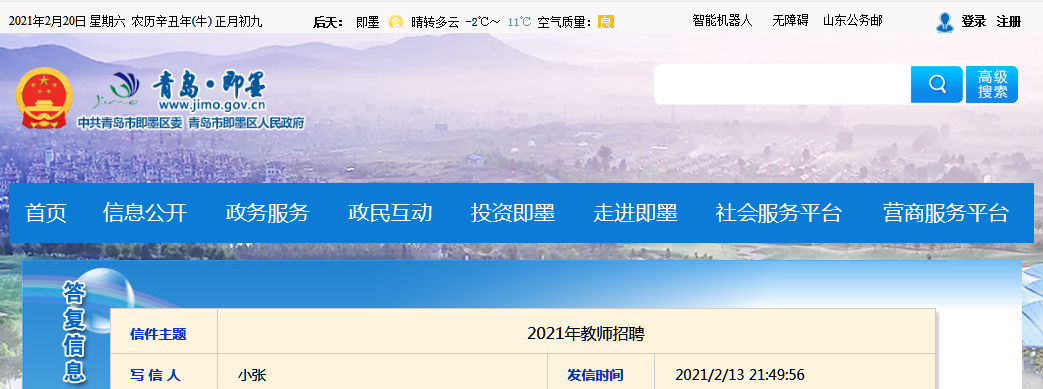Screen dimensions: 1043x389
Task: Open the 无障碍 accessibility link
Action: [x=790, y=21]
